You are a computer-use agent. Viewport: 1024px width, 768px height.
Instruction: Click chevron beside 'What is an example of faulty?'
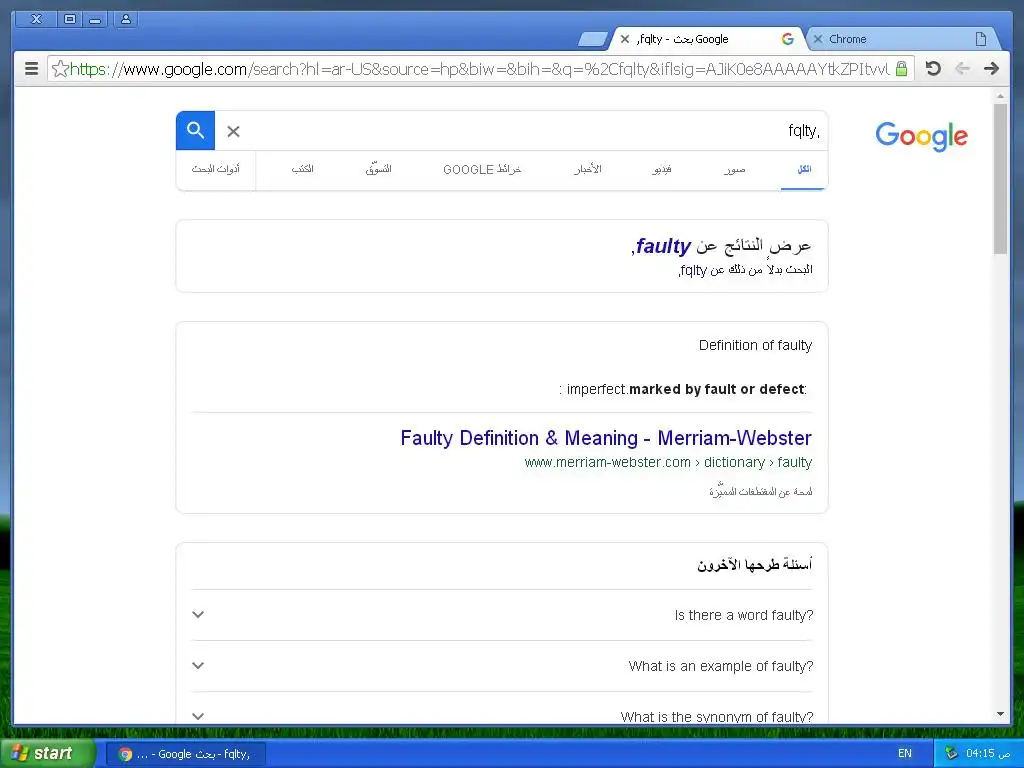pyautogui.click(x=198, y=665)
